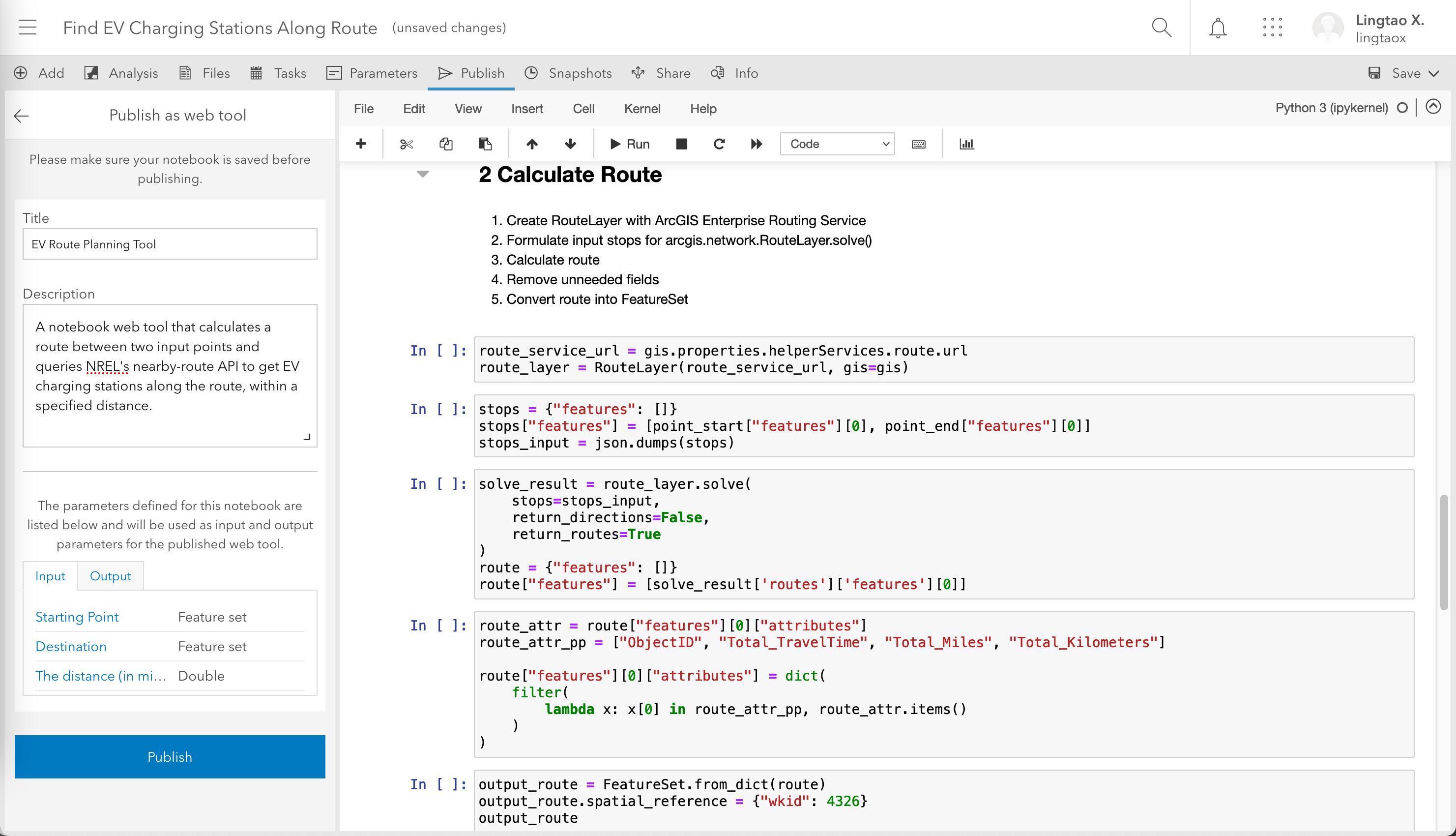Viewport: 1456px width, 836px height.
Task: Click the stop kernel icon
Action: [680, 143]
